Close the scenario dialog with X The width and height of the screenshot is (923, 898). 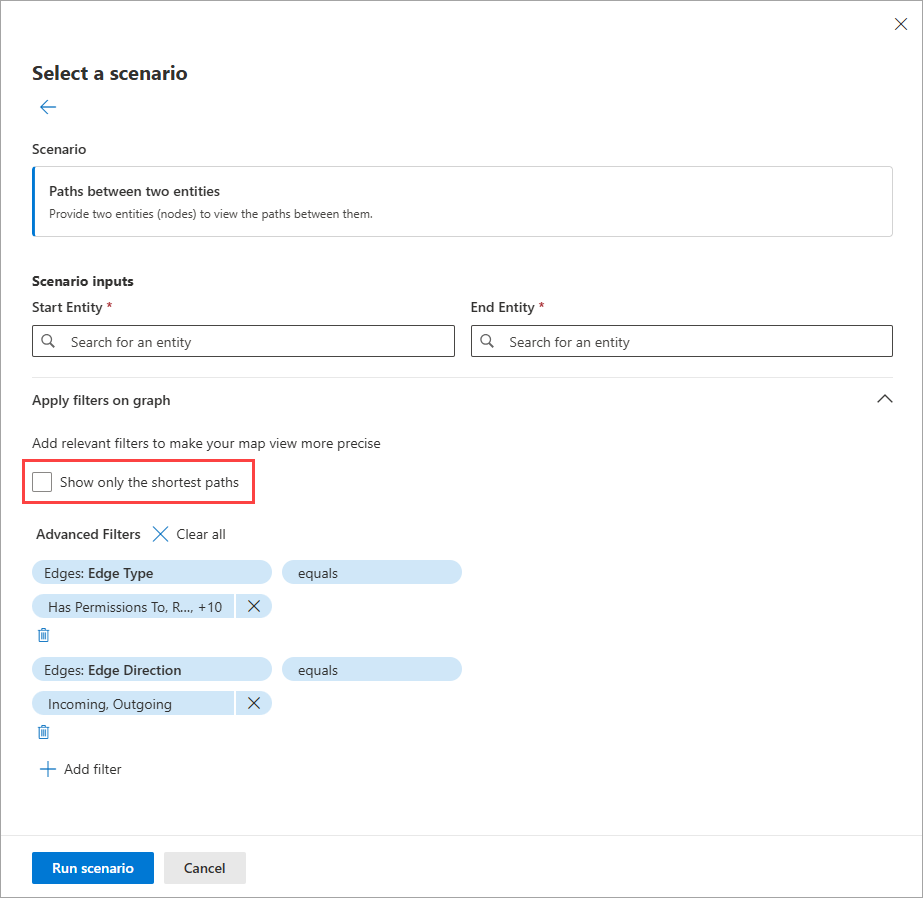tap(900, 24)
